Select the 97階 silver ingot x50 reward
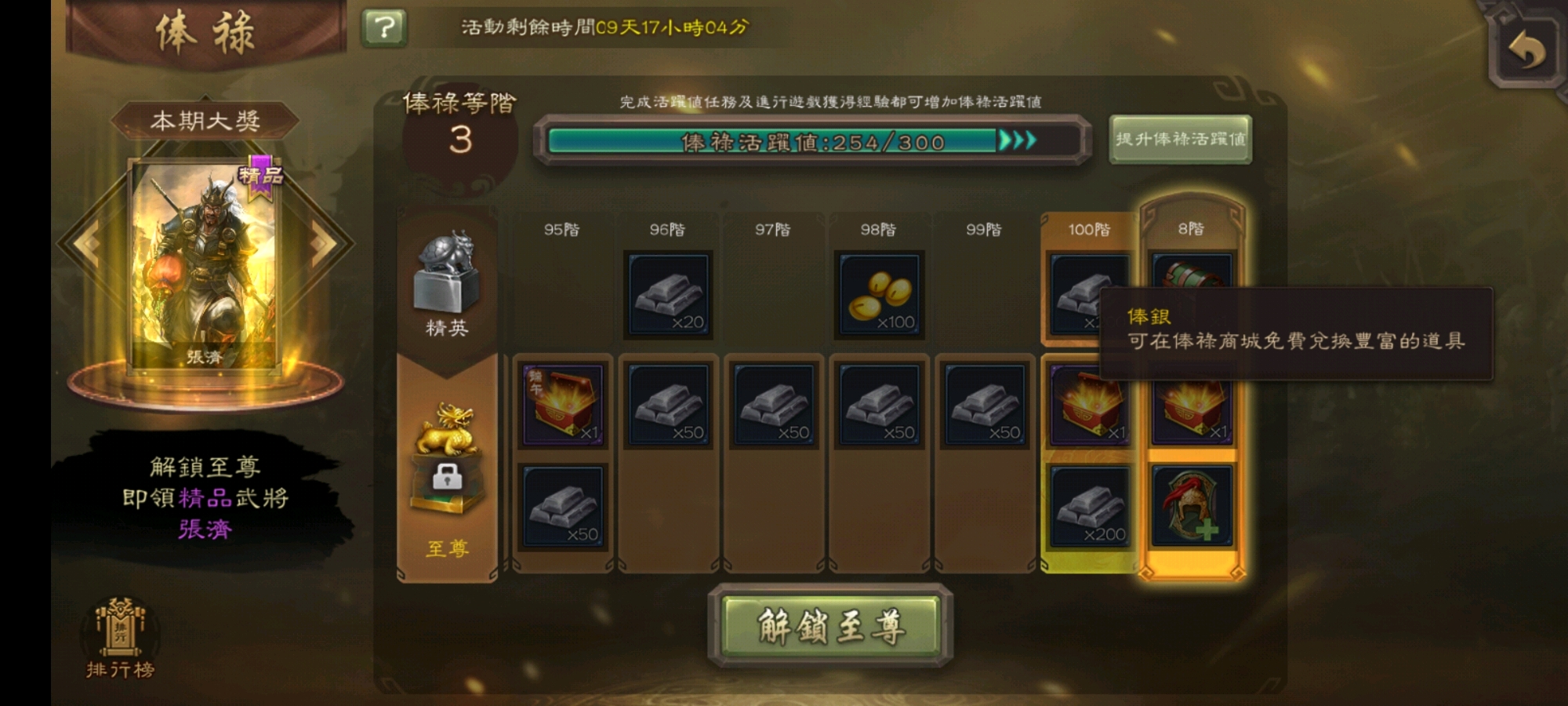The height and width of the screenshot is (706, 1568). tap(774, 405)
